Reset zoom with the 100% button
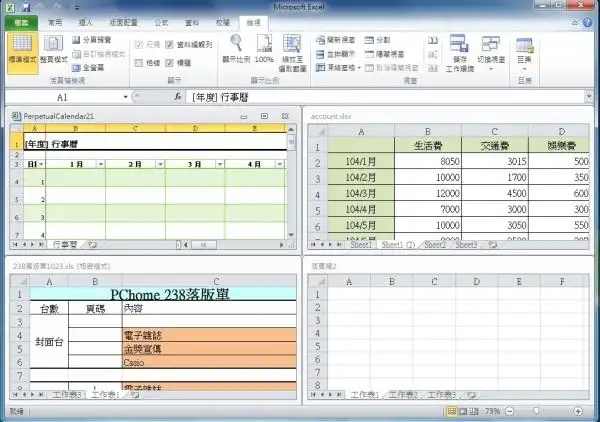 tap(264, 49)
